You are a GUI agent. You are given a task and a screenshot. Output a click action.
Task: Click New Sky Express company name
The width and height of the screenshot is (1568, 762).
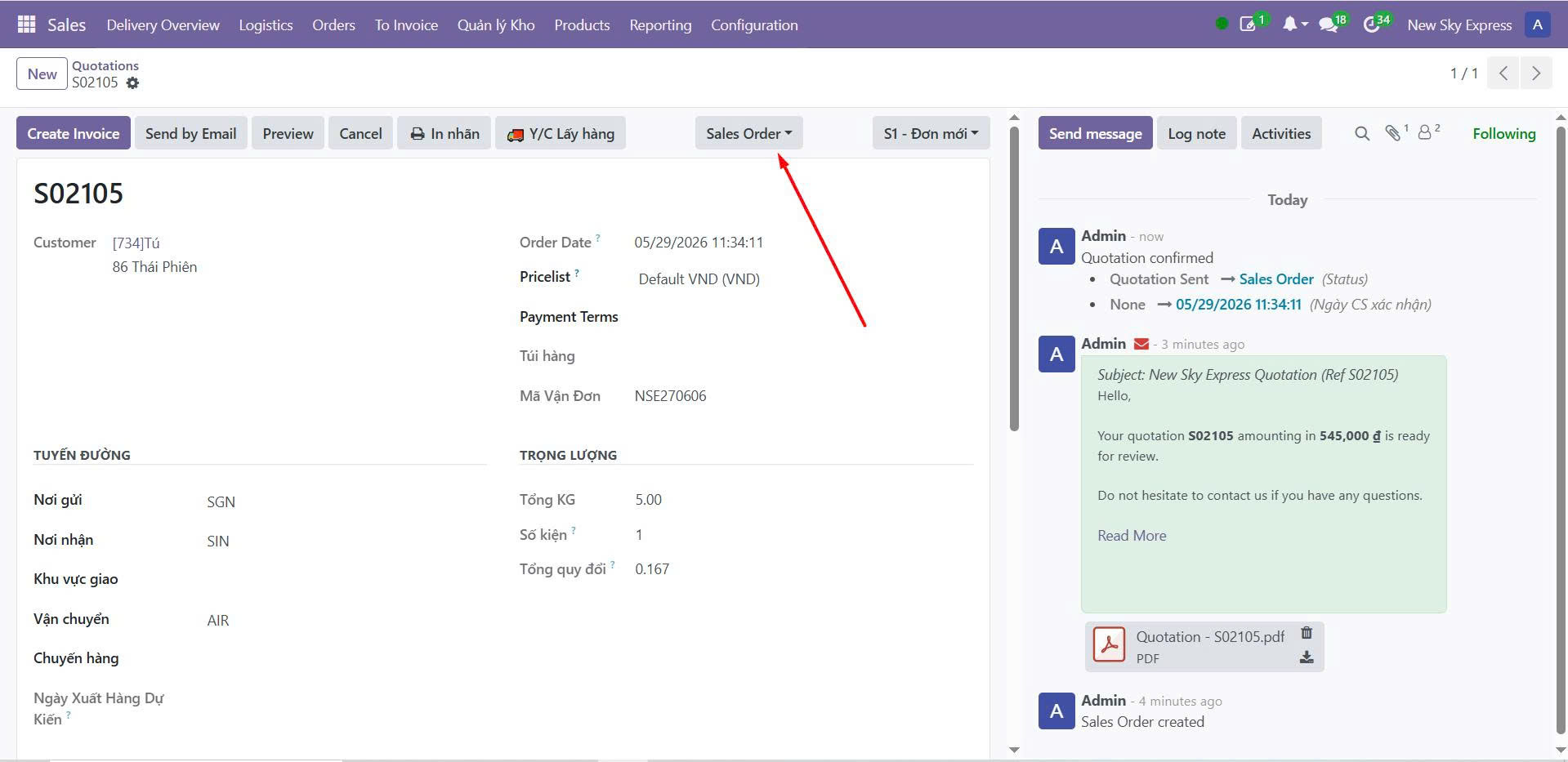click(x=1459, y=25)
